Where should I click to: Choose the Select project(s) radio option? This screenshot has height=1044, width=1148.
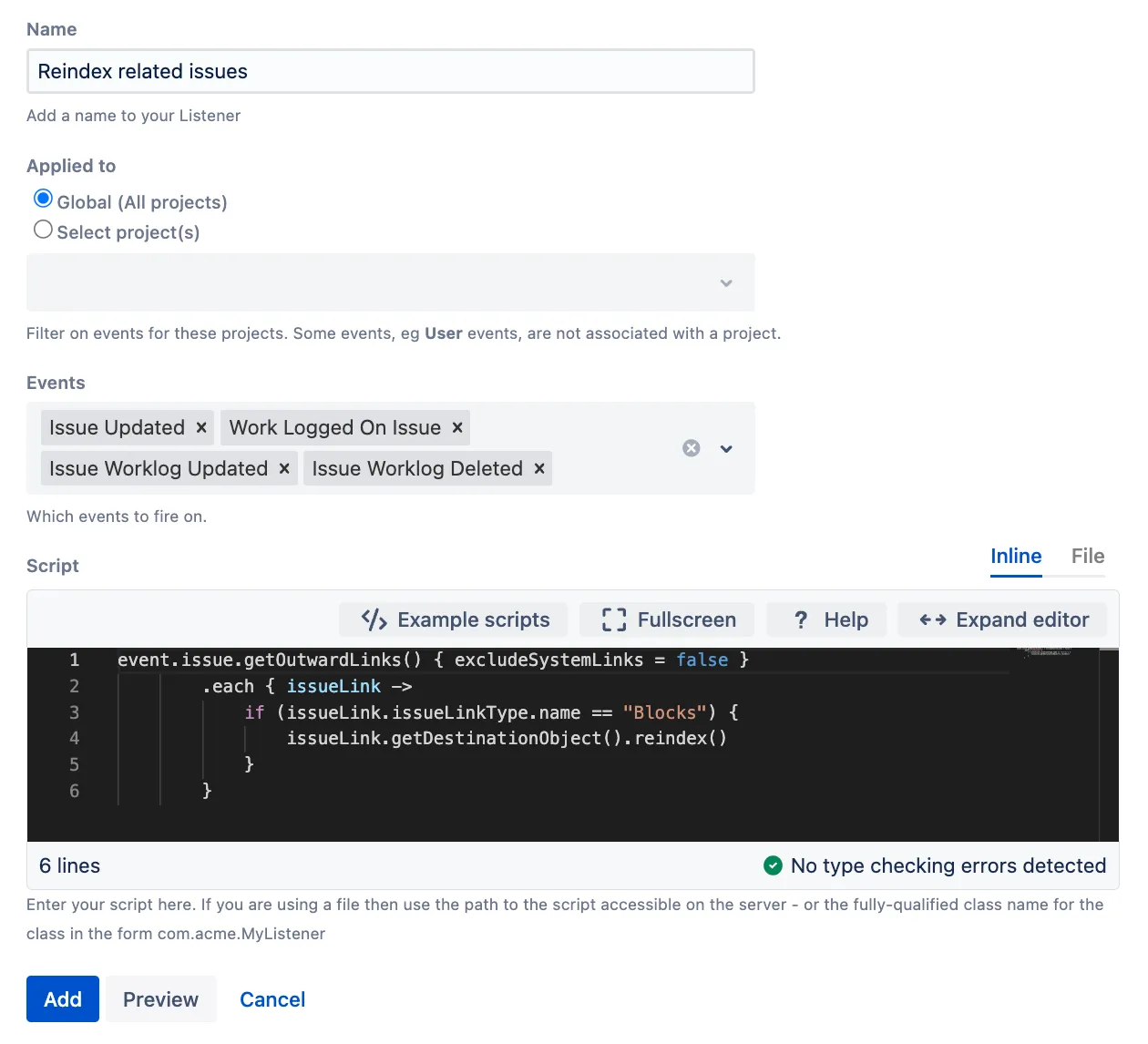pyautogui.click(x=43, y=230)
